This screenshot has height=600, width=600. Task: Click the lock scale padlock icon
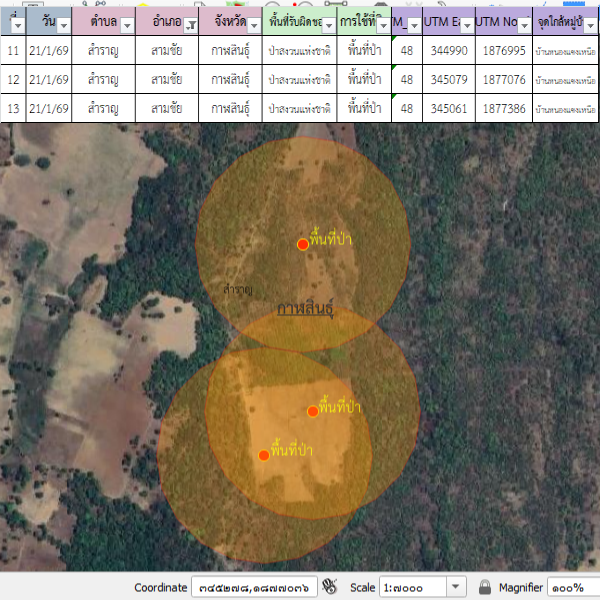tap(484, 587)
